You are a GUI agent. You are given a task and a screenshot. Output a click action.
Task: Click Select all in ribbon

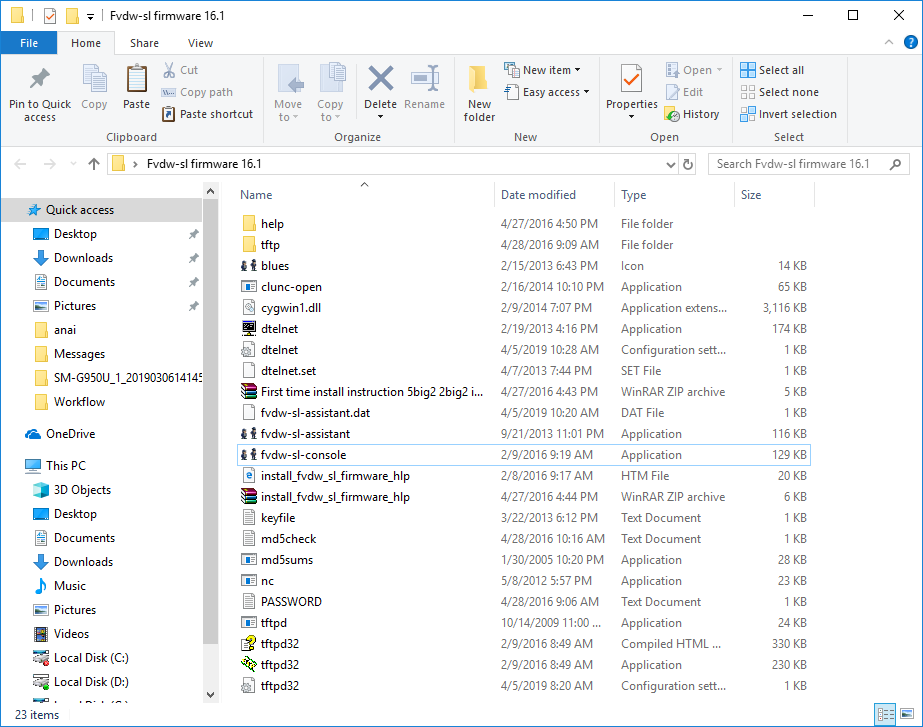tap(772, 70)
